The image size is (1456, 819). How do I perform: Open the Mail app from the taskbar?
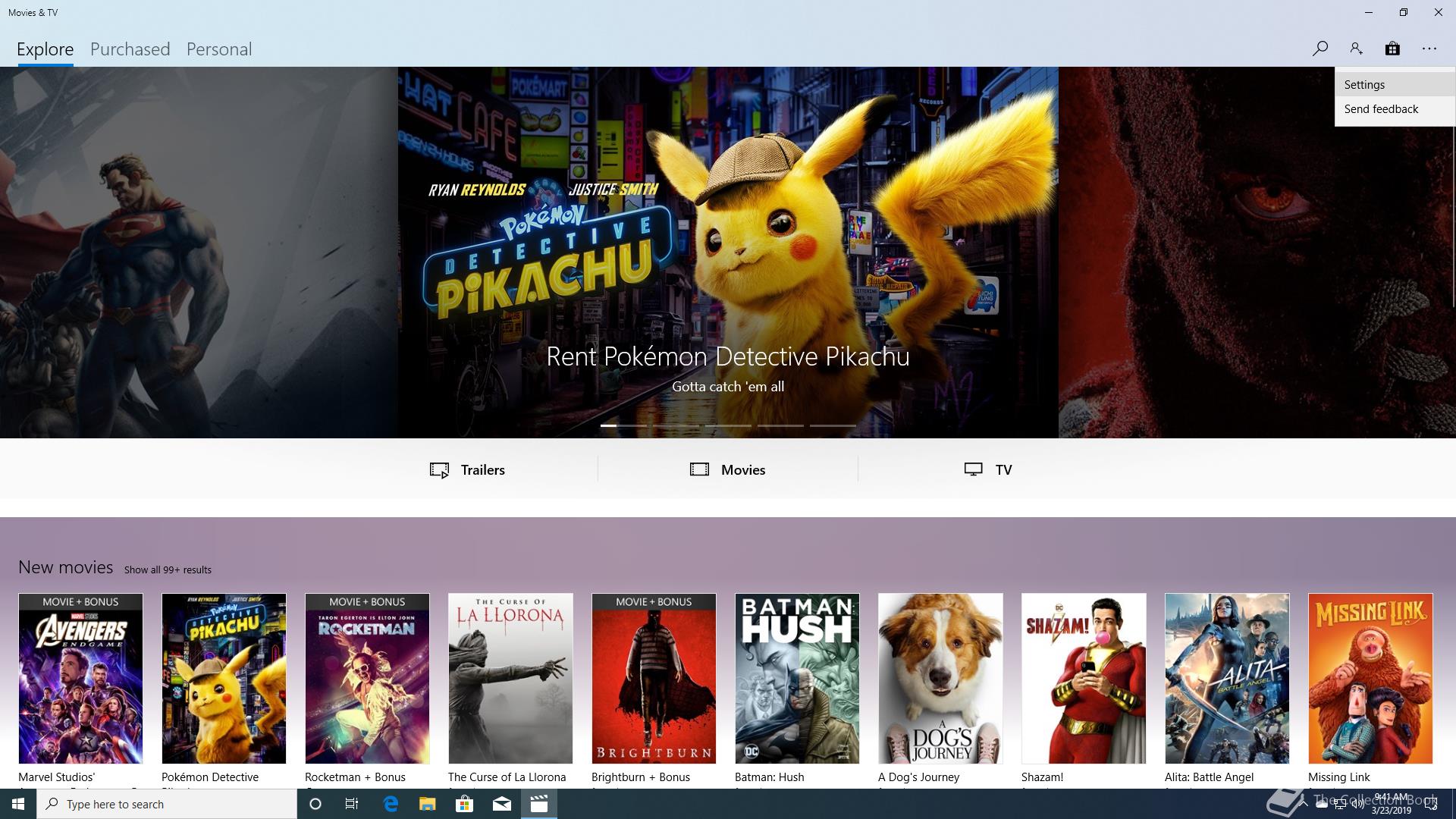pos(501,804)
